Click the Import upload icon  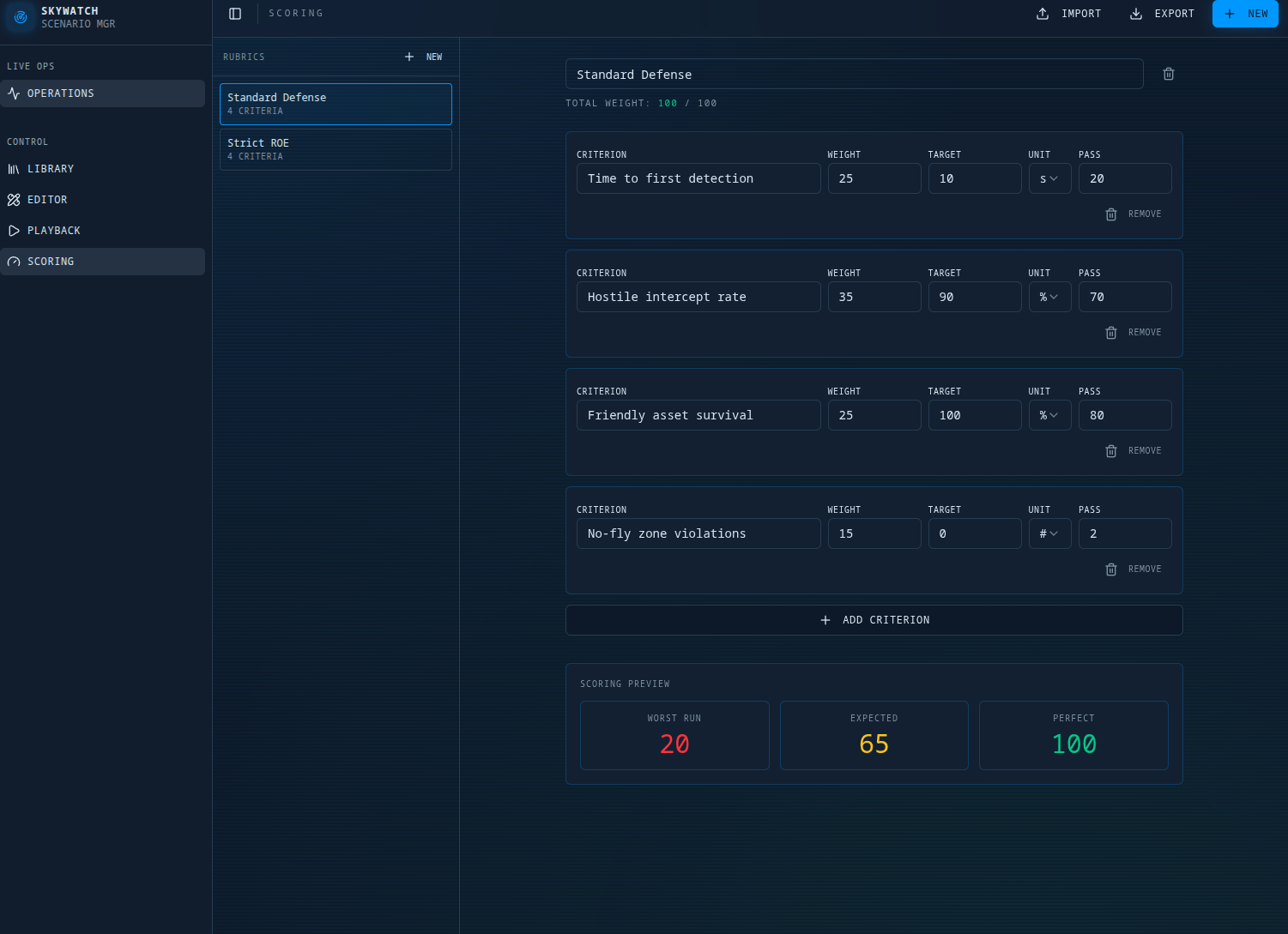click(1043, 14)
